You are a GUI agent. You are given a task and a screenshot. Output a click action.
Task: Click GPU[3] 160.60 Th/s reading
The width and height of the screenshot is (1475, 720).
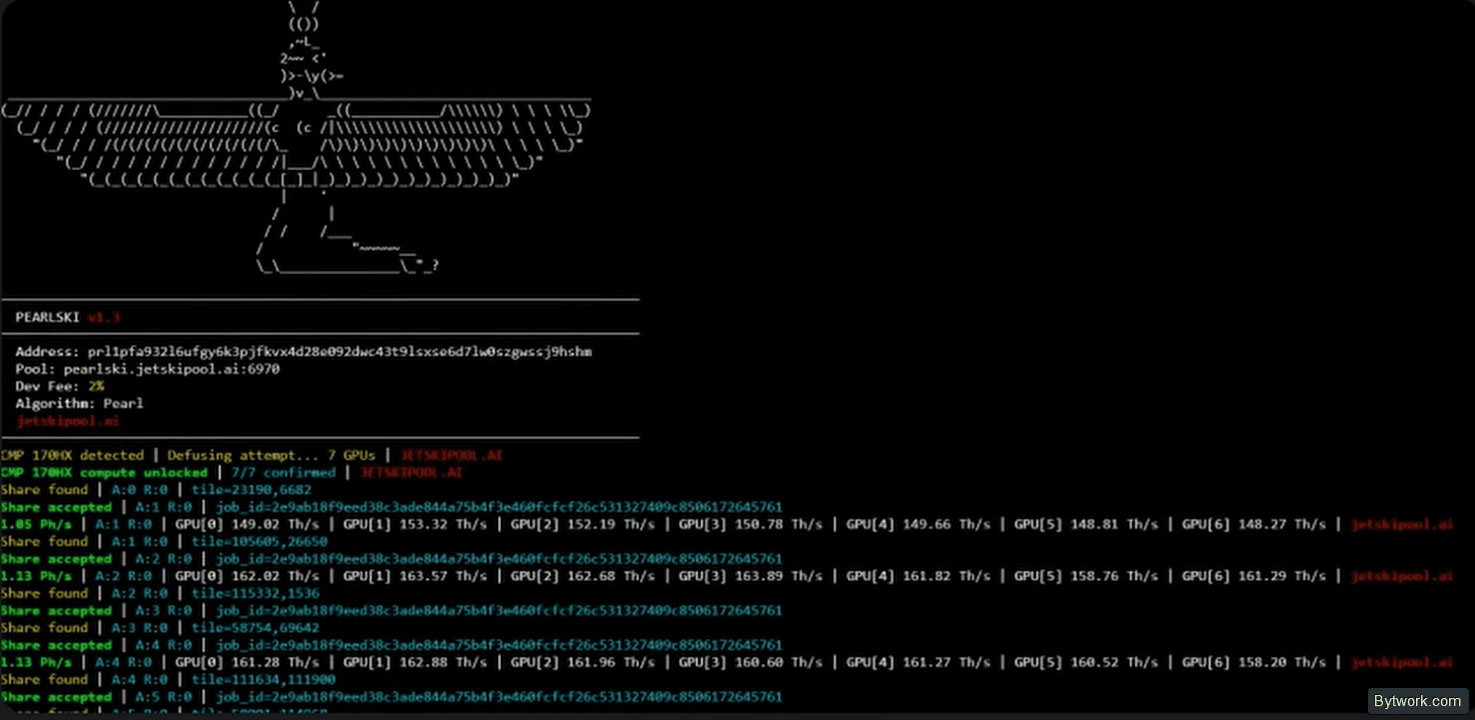[x=751, y=662]
